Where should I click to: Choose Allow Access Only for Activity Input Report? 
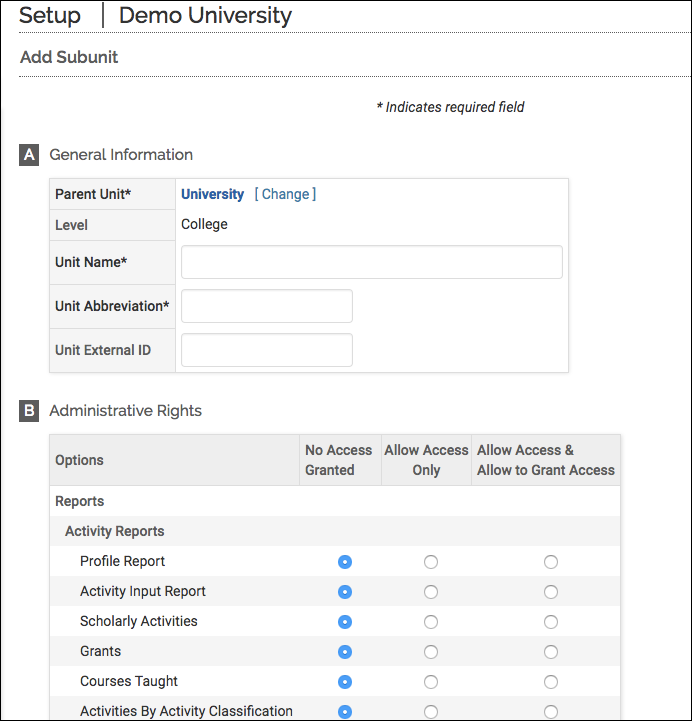coord(430,592)
